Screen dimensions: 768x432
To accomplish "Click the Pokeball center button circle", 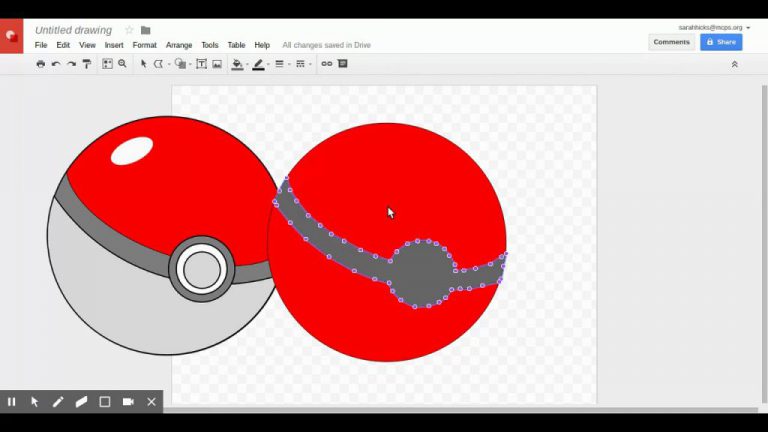I will tap(202, 269).
